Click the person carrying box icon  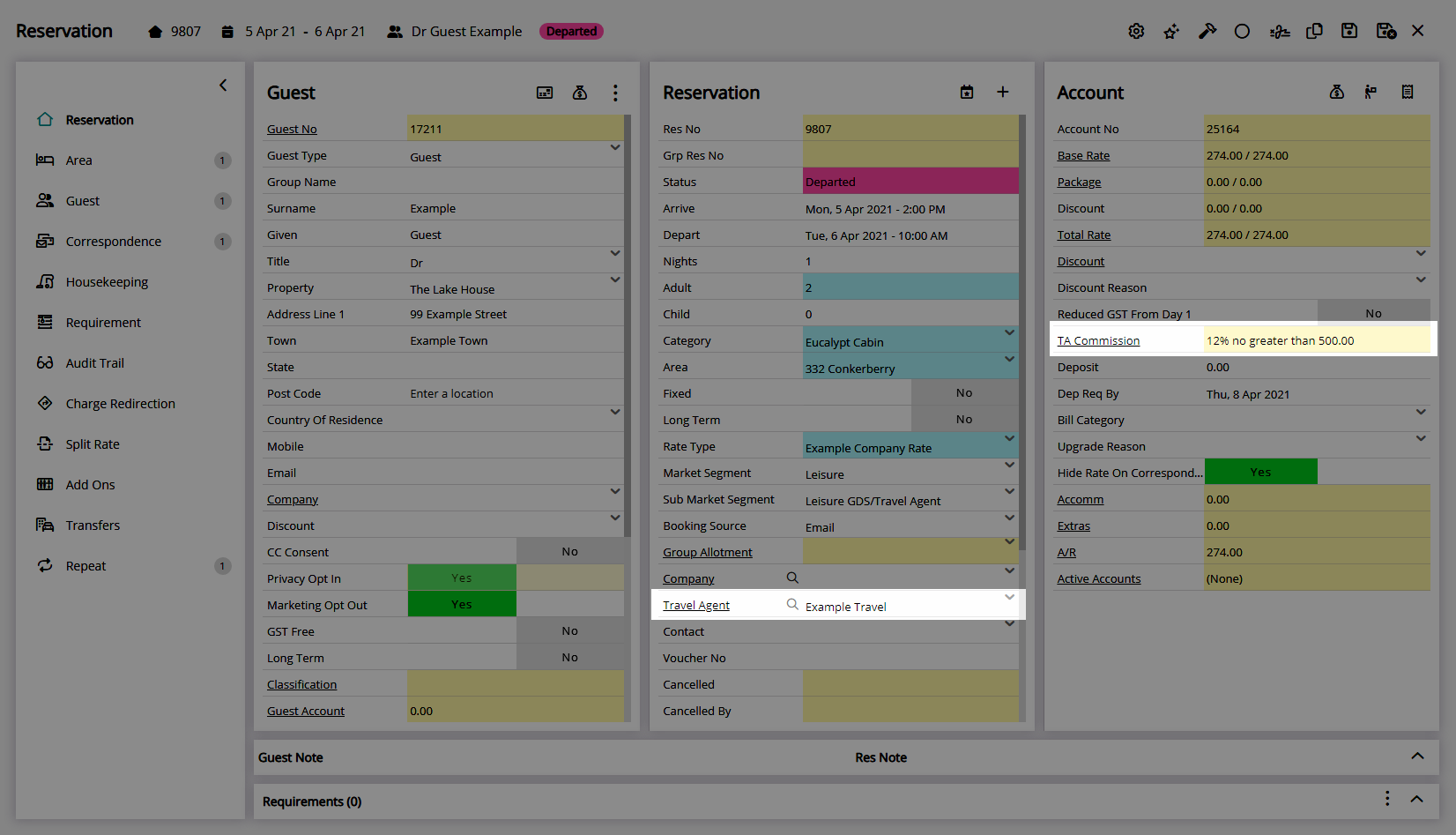(x=1371, y=93)
